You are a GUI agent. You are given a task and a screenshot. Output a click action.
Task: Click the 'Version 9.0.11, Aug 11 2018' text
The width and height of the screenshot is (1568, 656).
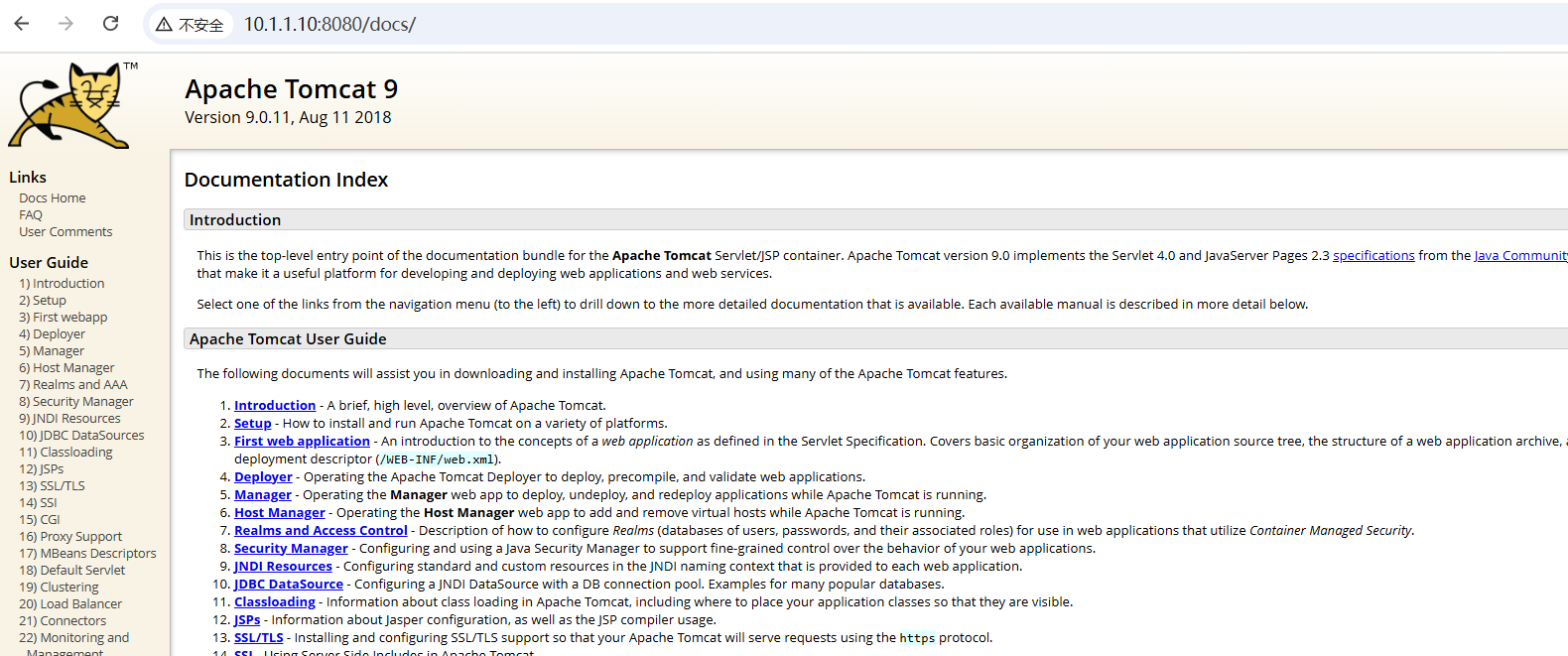coord(288,118)
